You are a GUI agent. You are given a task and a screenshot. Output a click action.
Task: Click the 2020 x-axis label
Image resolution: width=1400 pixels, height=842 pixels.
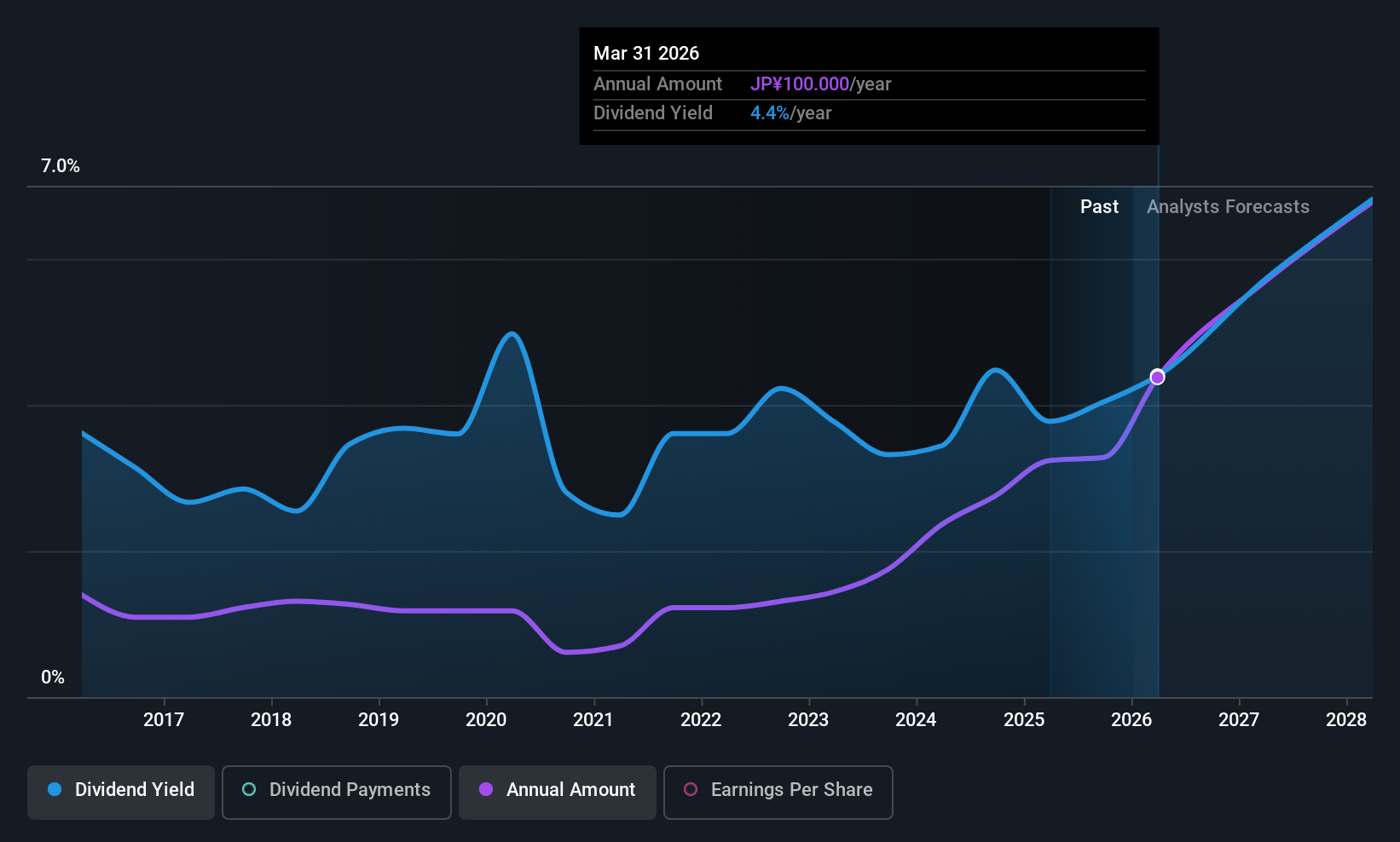[x=486, y=720]
